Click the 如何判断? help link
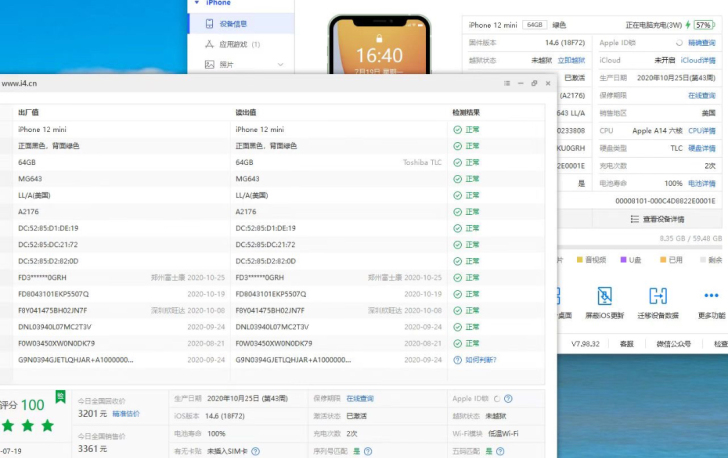Viewport: 728px width, 458px height. [481, 360]
